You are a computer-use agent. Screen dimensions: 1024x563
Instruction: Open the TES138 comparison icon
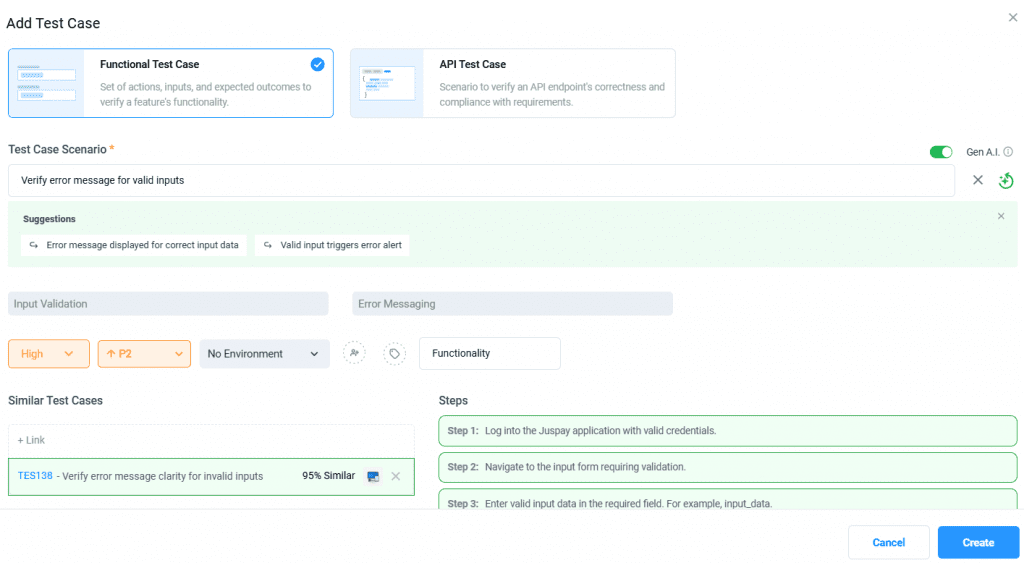(373, 476)
